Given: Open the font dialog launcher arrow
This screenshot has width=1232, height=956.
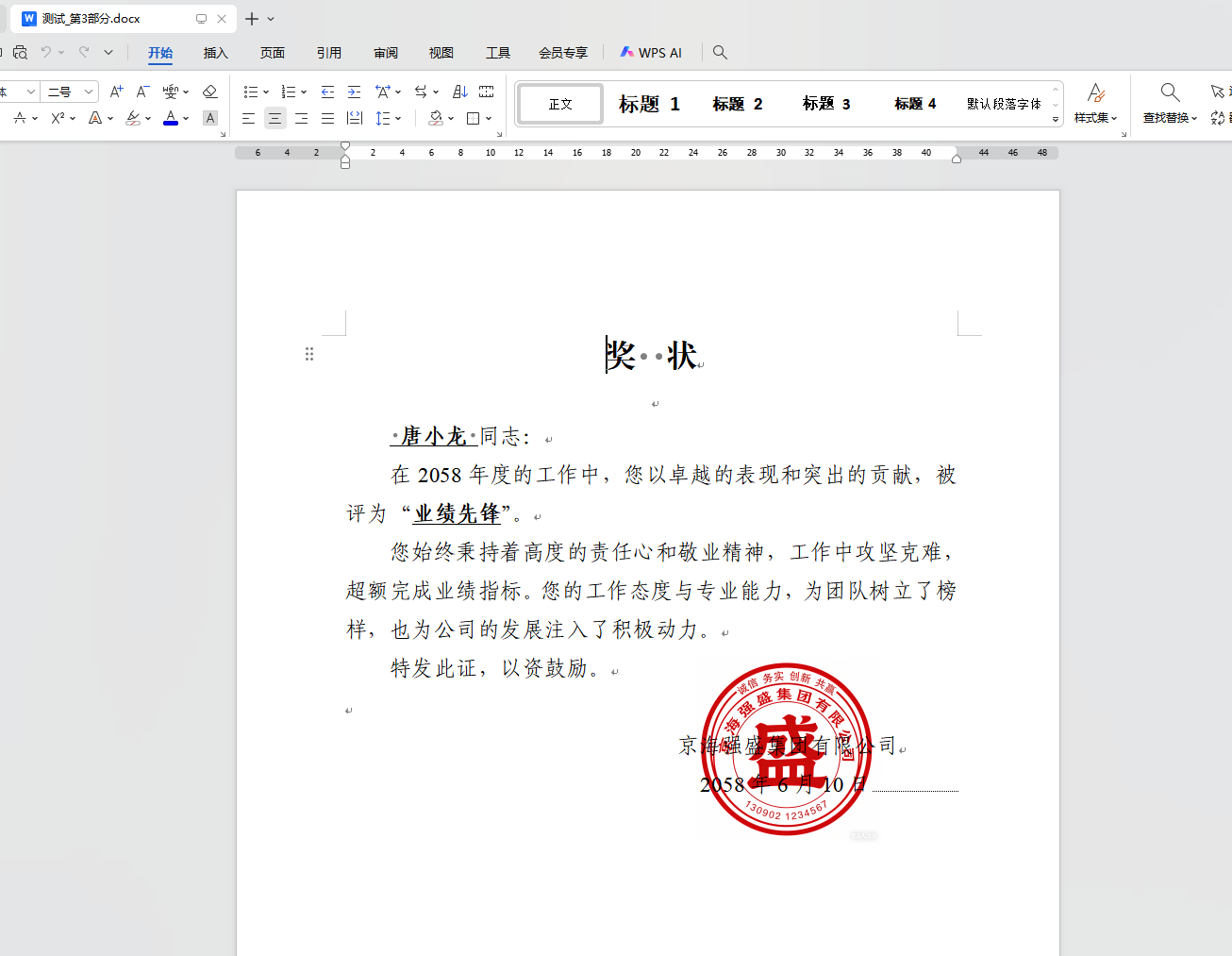Looking at the screenshot, I should click(x=223, y=134).
